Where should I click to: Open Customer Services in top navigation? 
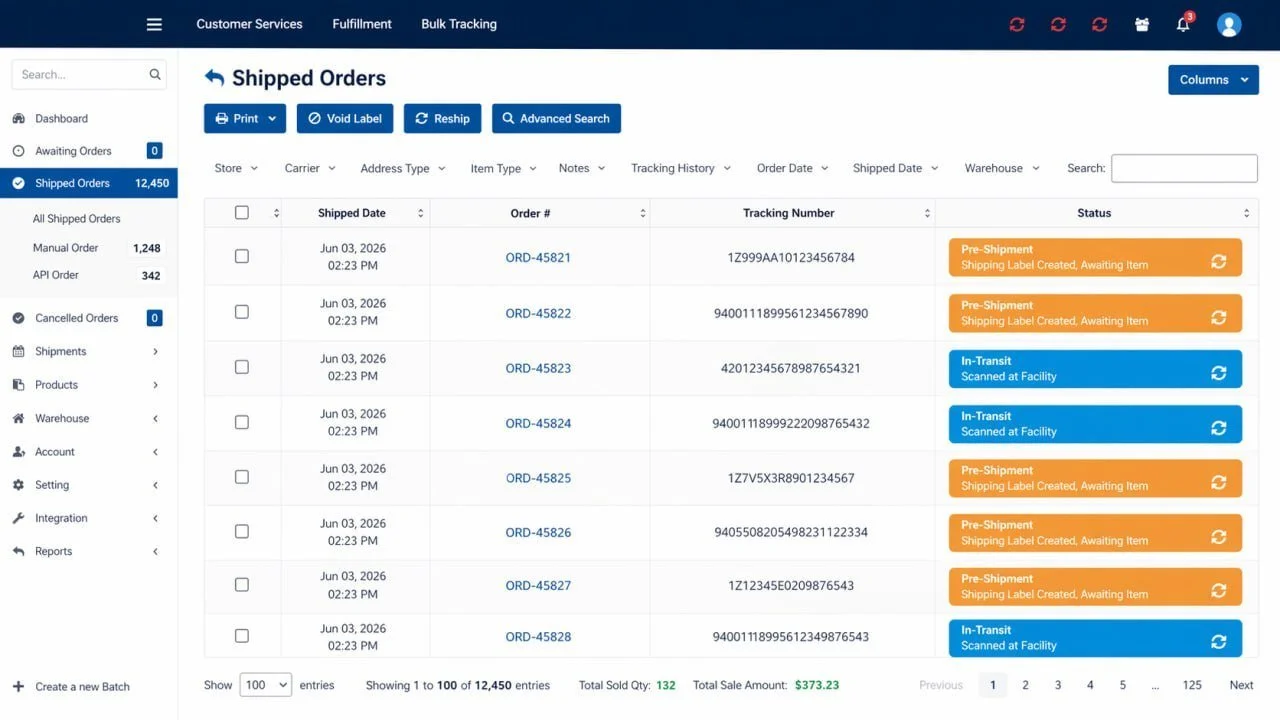[249, 24]
